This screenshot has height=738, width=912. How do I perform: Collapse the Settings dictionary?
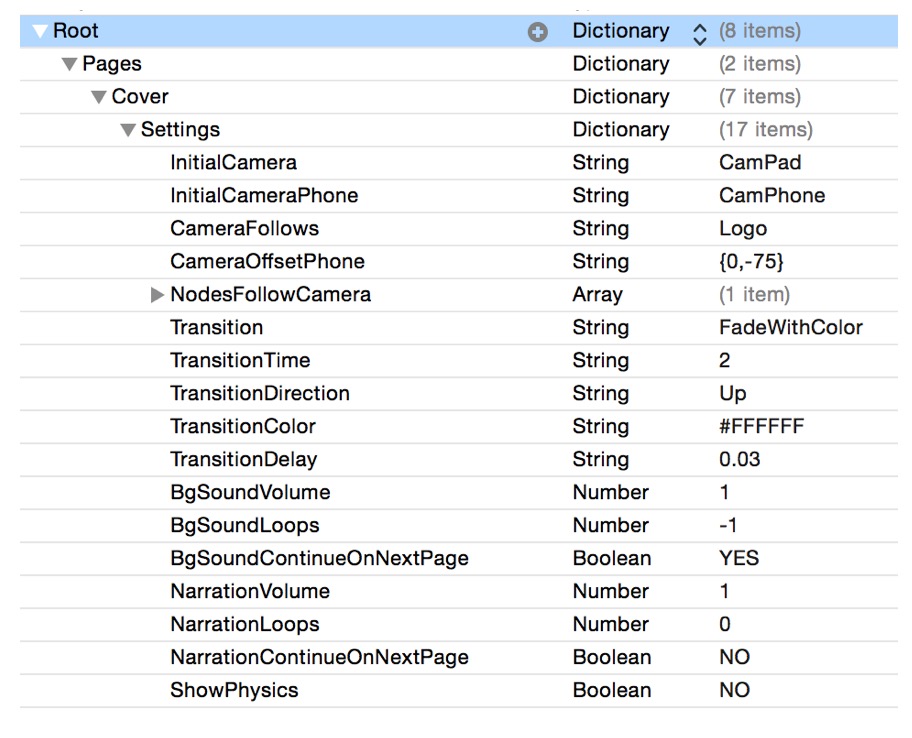(x=128, y=130)
